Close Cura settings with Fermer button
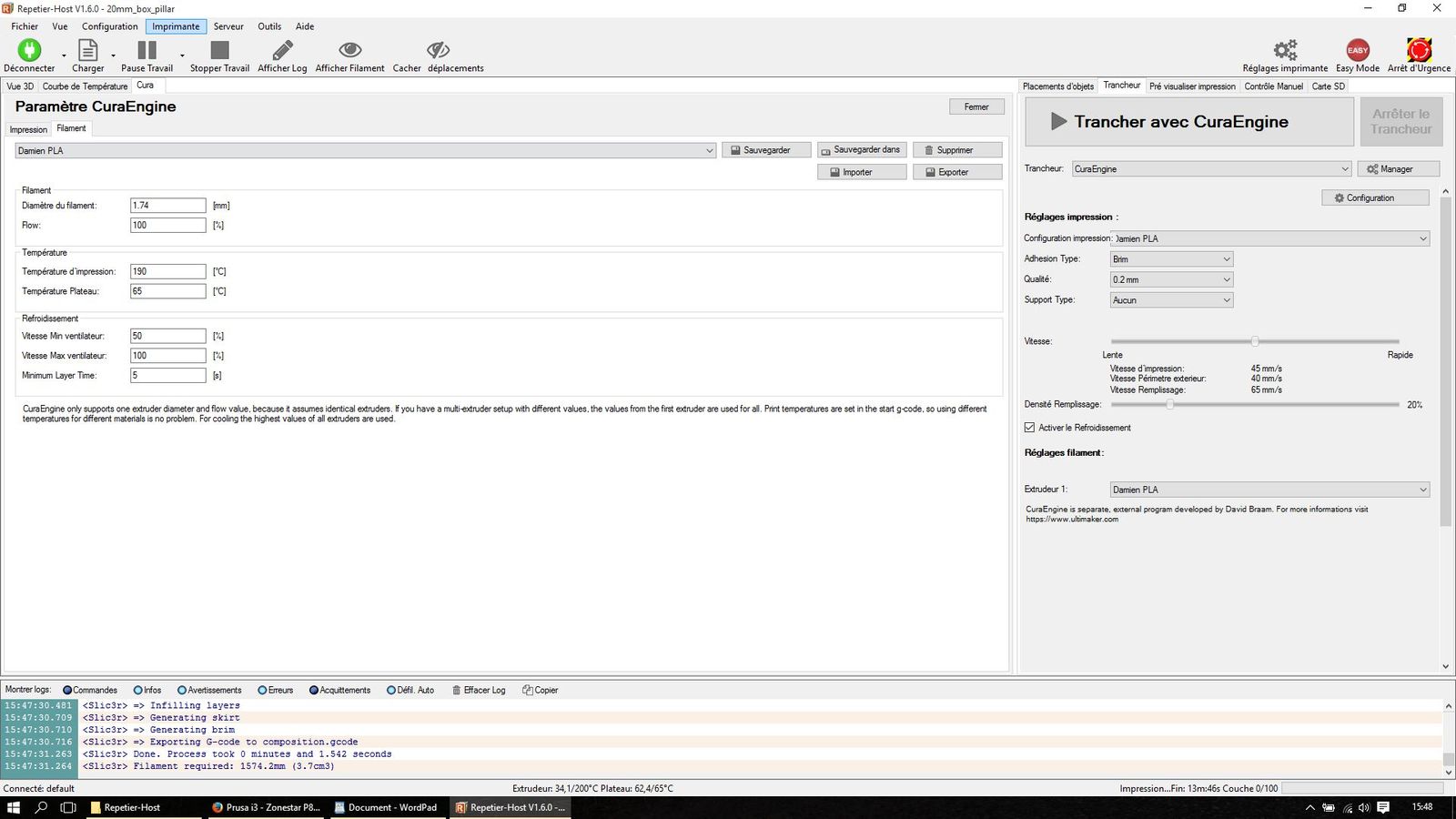Image resolution: width=1456 pixels, height=819 pixels. coord(976,106)
